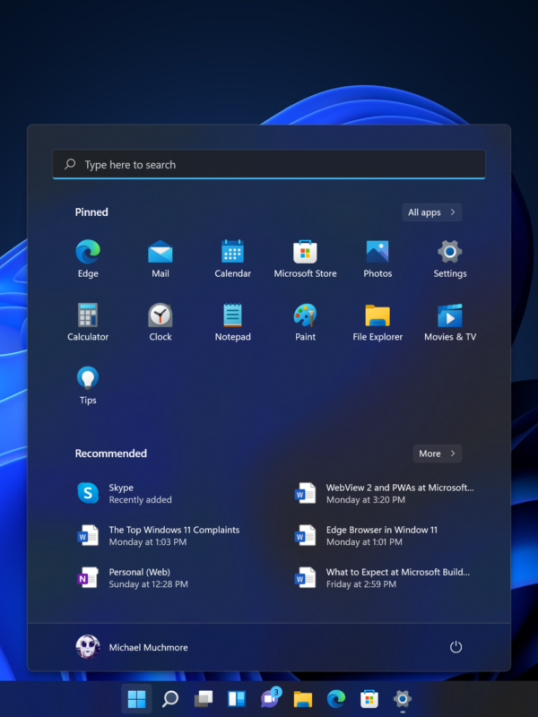Open Microsoft Store on the taskbar
This screenshot has width=538, height=717.
coord(369,699)
